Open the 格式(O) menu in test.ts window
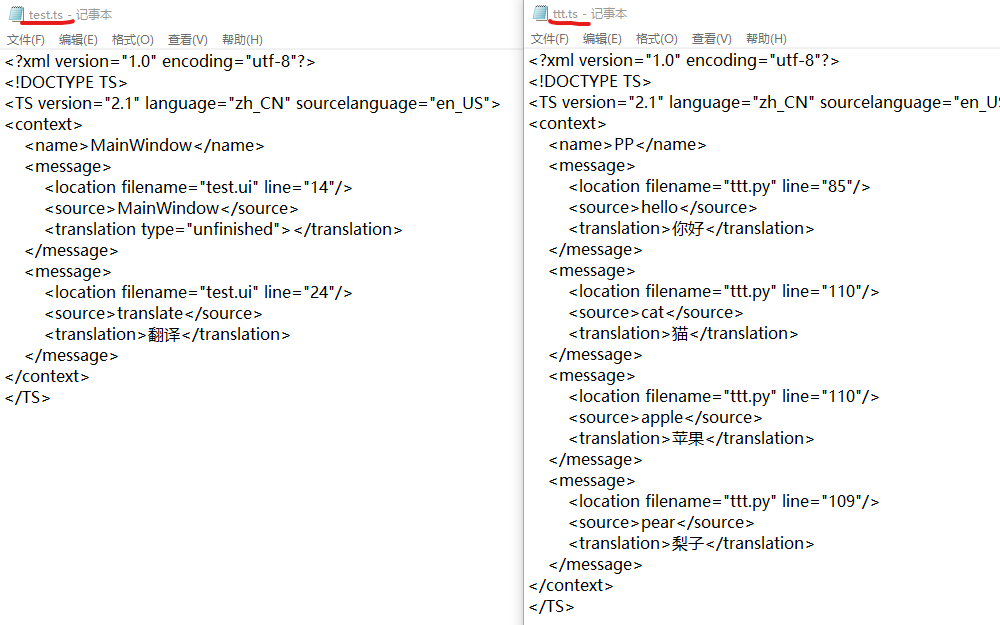1000x625 pixels. click(132, 39)
